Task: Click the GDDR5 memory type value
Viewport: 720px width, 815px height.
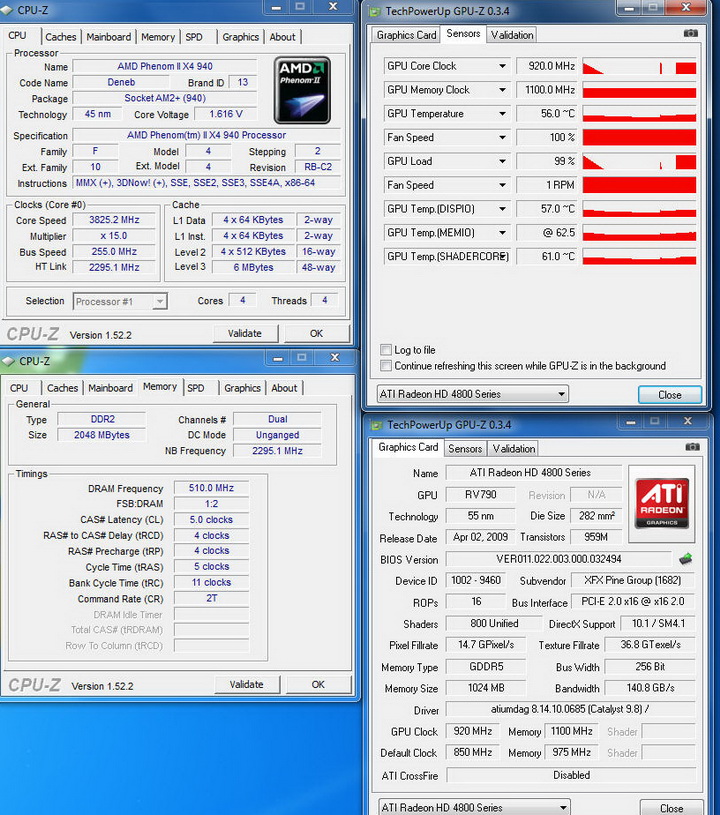Action: click(x=486, y=667)
